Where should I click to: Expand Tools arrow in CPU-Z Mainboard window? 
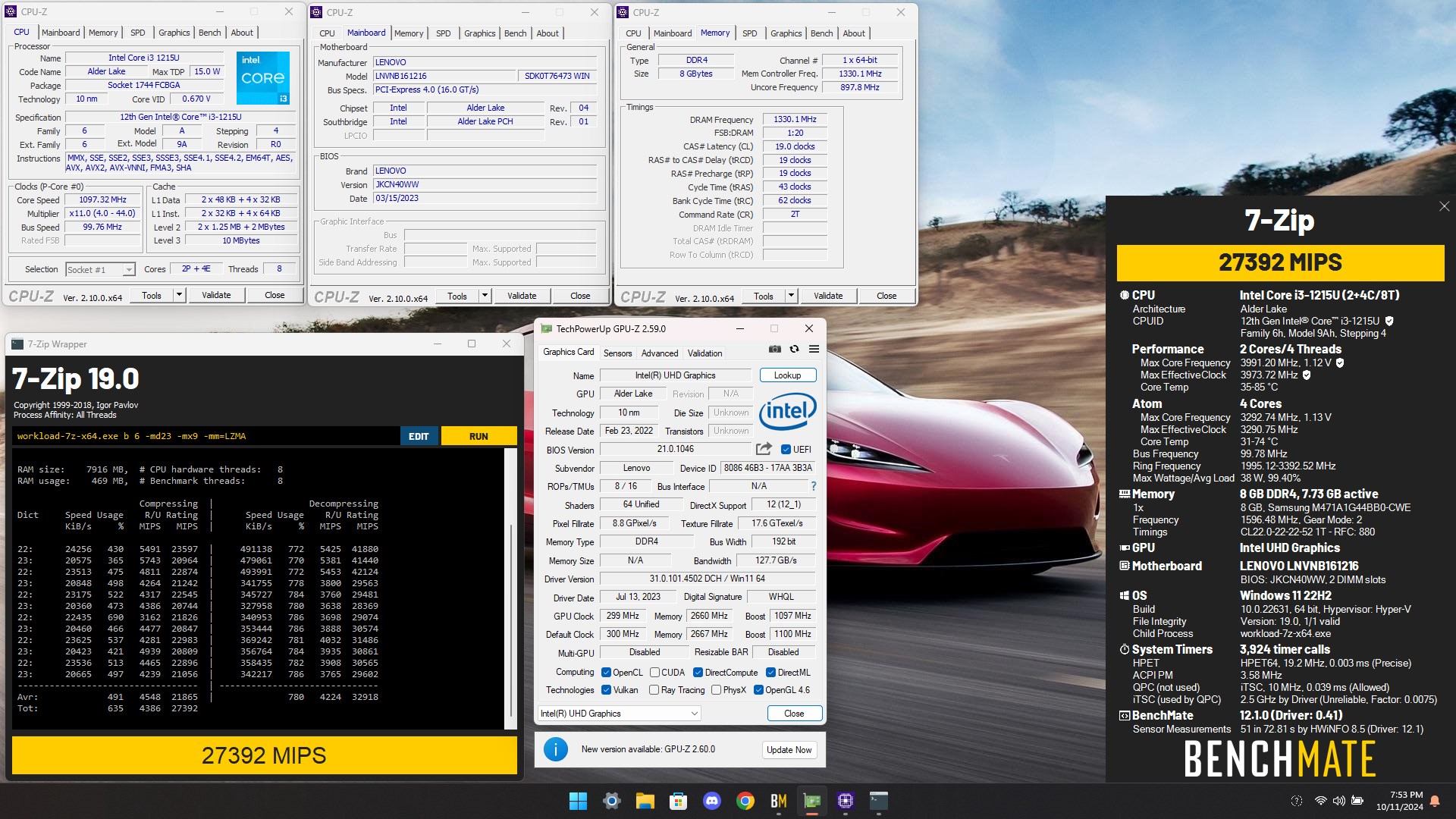point(485,296)
